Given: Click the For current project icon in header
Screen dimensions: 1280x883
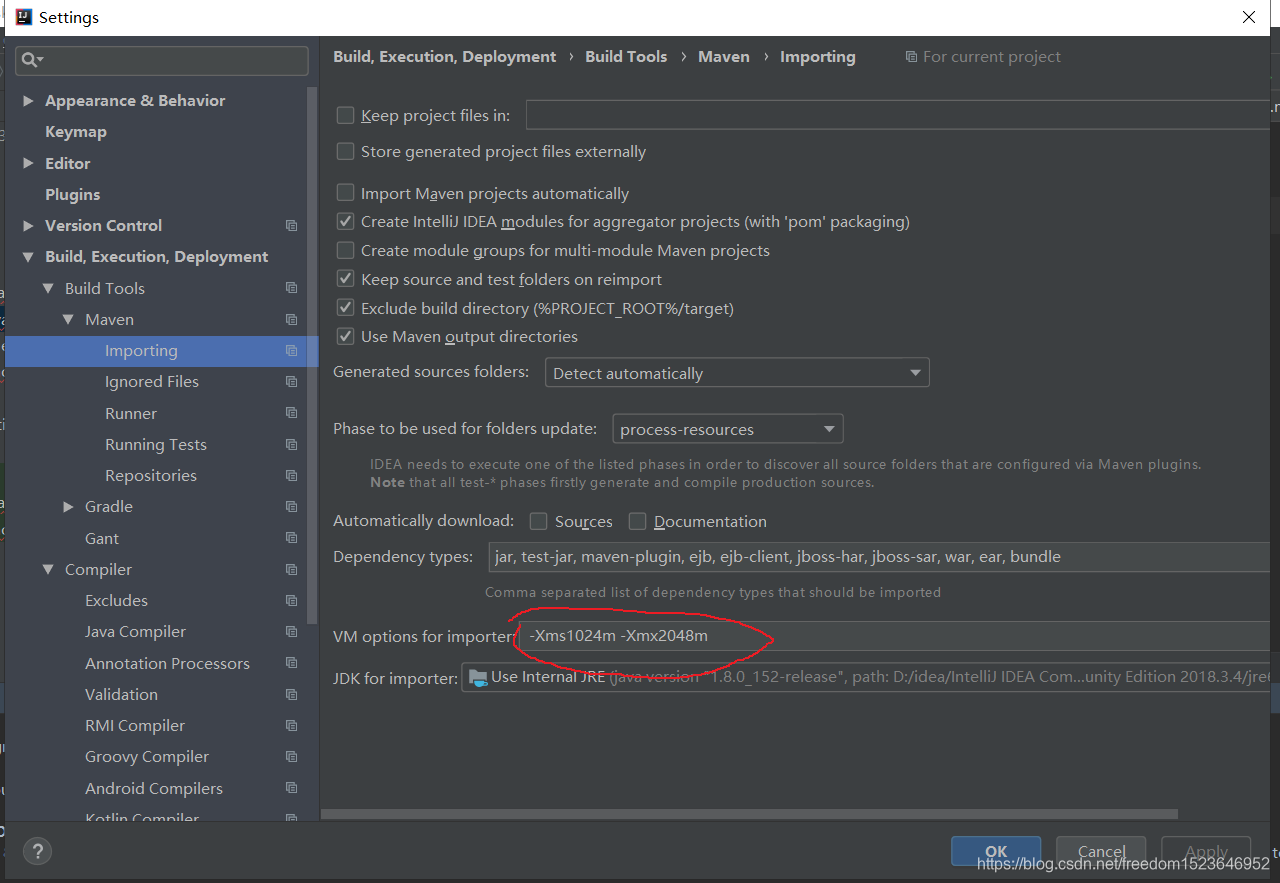Looking at the screenshot, I should [911, 57].
